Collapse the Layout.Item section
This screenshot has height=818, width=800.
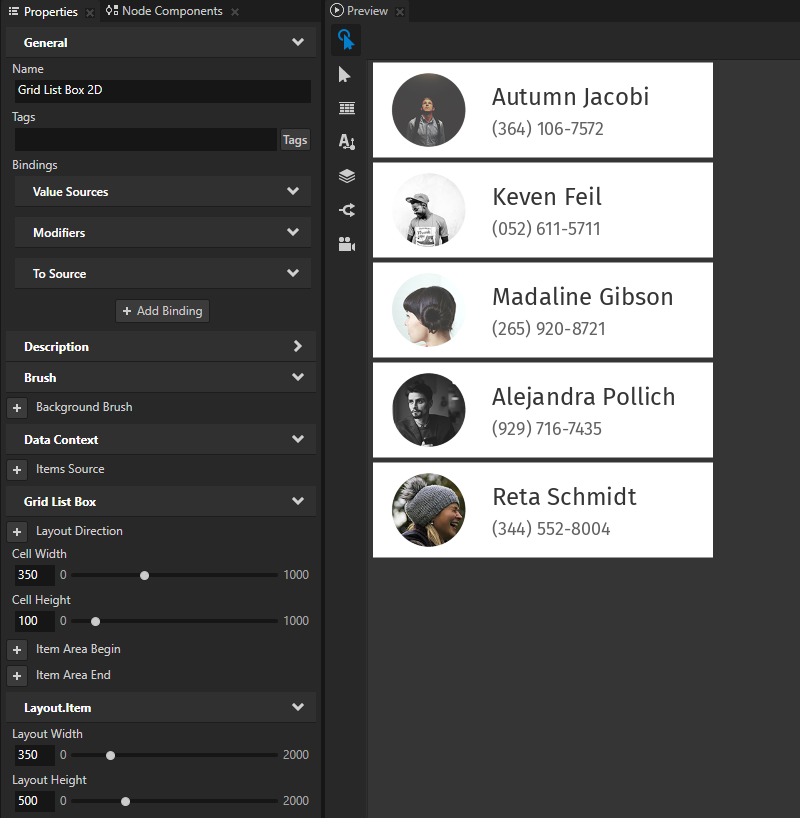click(297, 707)
